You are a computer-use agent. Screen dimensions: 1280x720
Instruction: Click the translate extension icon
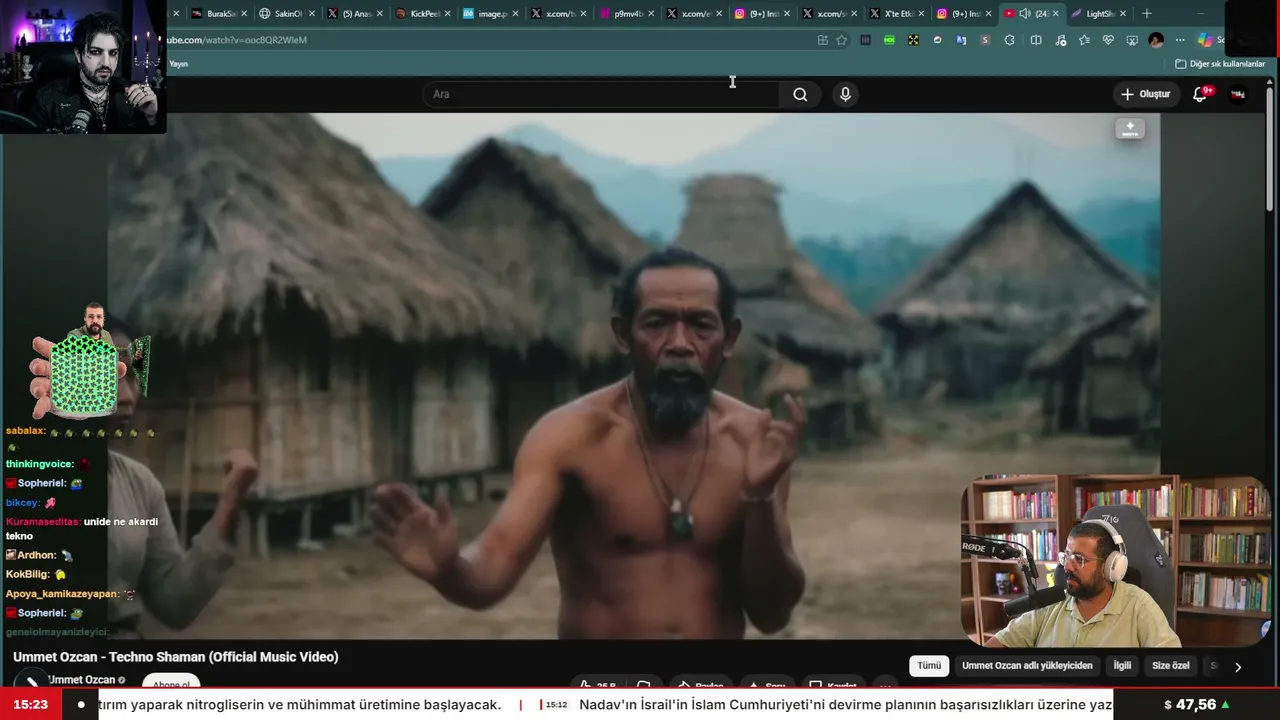(x=961, y=40)
